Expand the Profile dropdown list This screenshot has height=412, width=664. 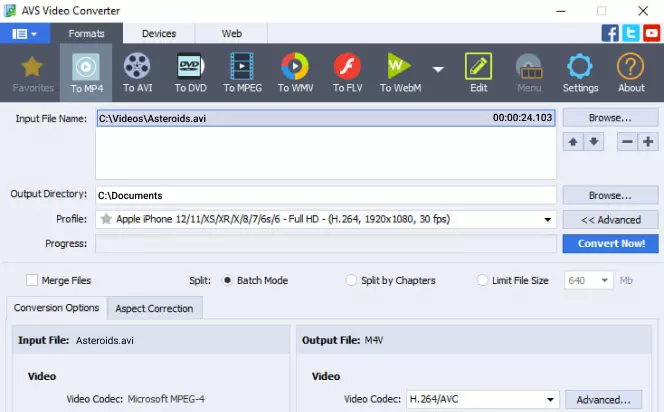(x=548, y=219)
